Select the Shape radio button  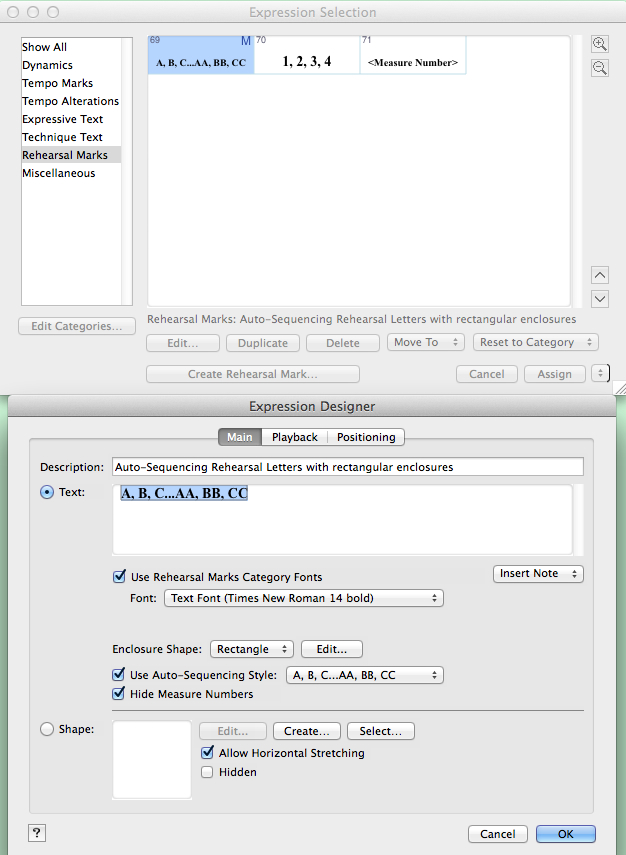click(x=47, y=730)
